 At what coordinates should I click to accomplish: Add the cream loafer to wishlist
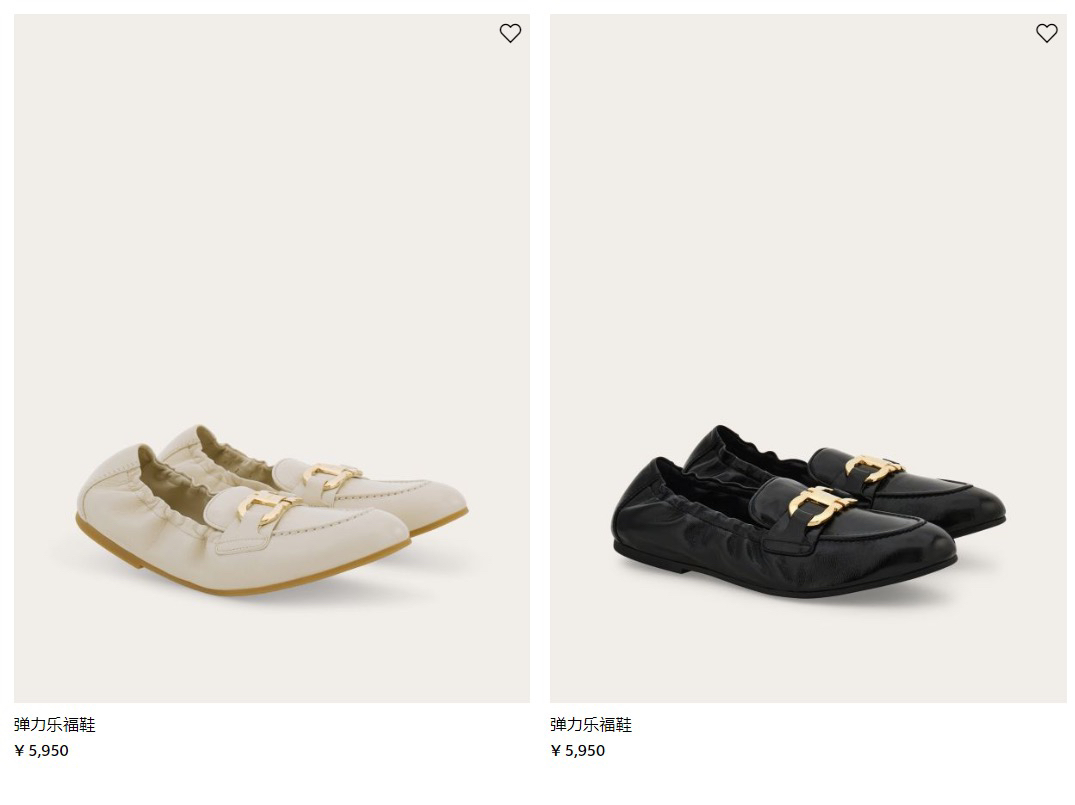point(510,33)
